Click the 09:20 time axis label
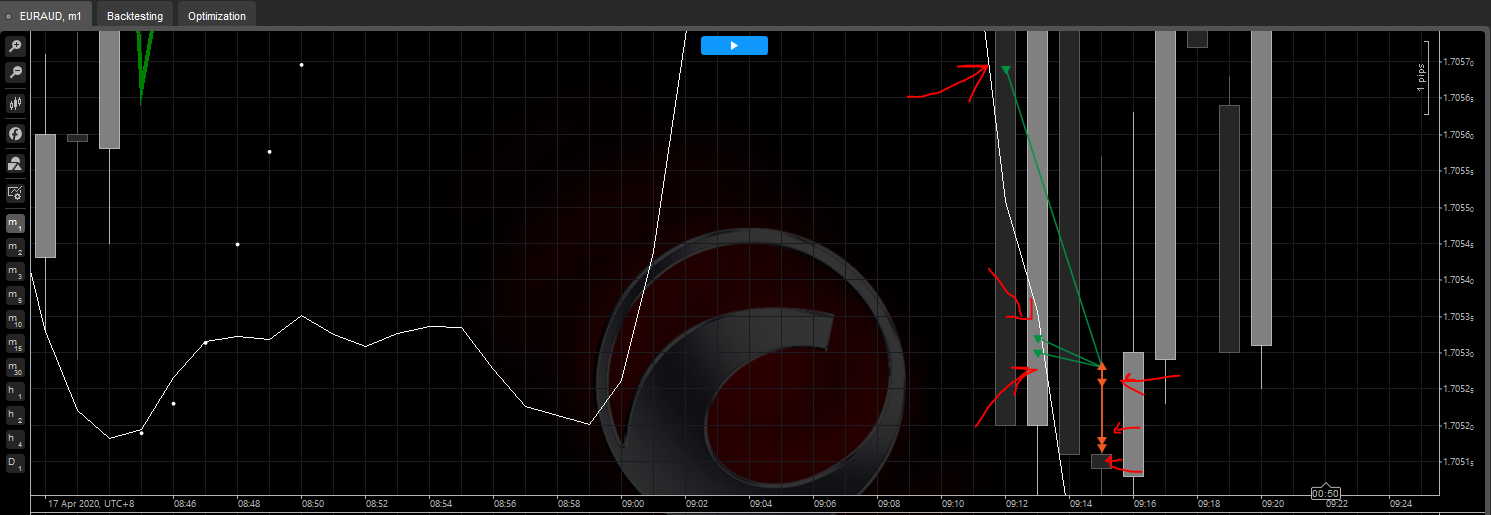Viewport: 1491px width, 515px height. [x=1272, y=504]
